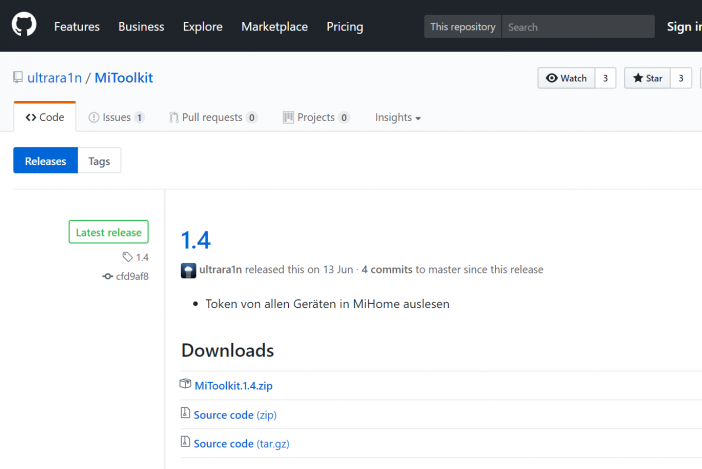Open Marketplace in the top navigation
Image resolution: width=702 pixels, height=469 pixels.
click(274, 27)
